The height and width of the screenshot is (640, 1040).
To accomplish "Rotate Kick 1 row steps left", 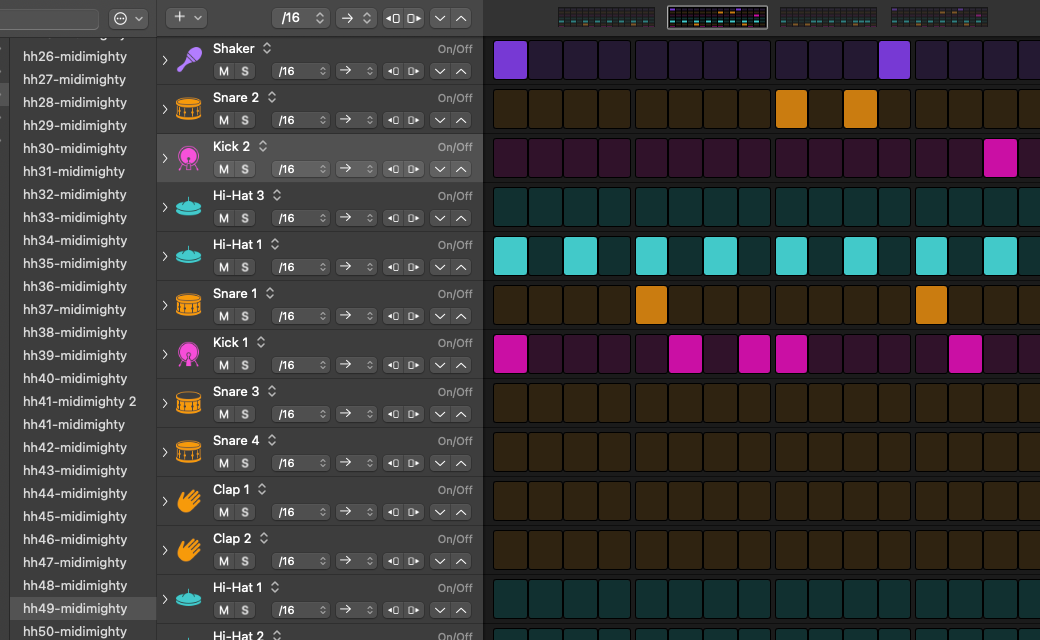I will (393, 365).
